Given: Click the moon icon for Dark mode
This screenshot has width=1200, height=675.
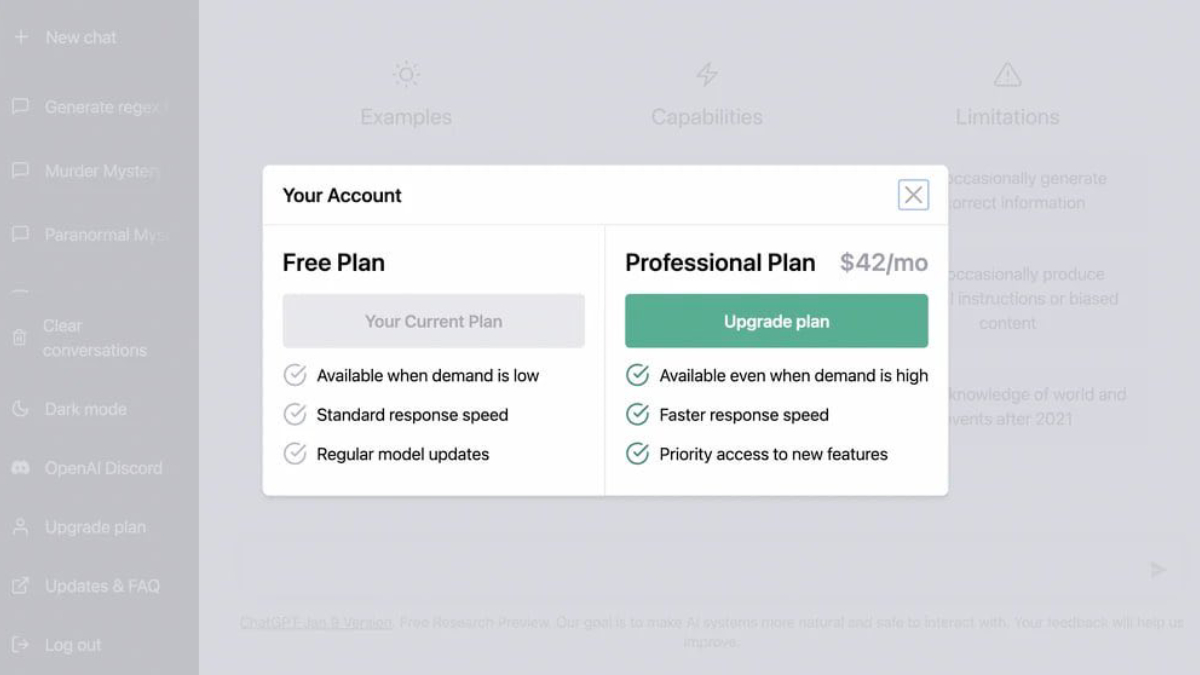Looking at the screenshot, I should point(22,409).
